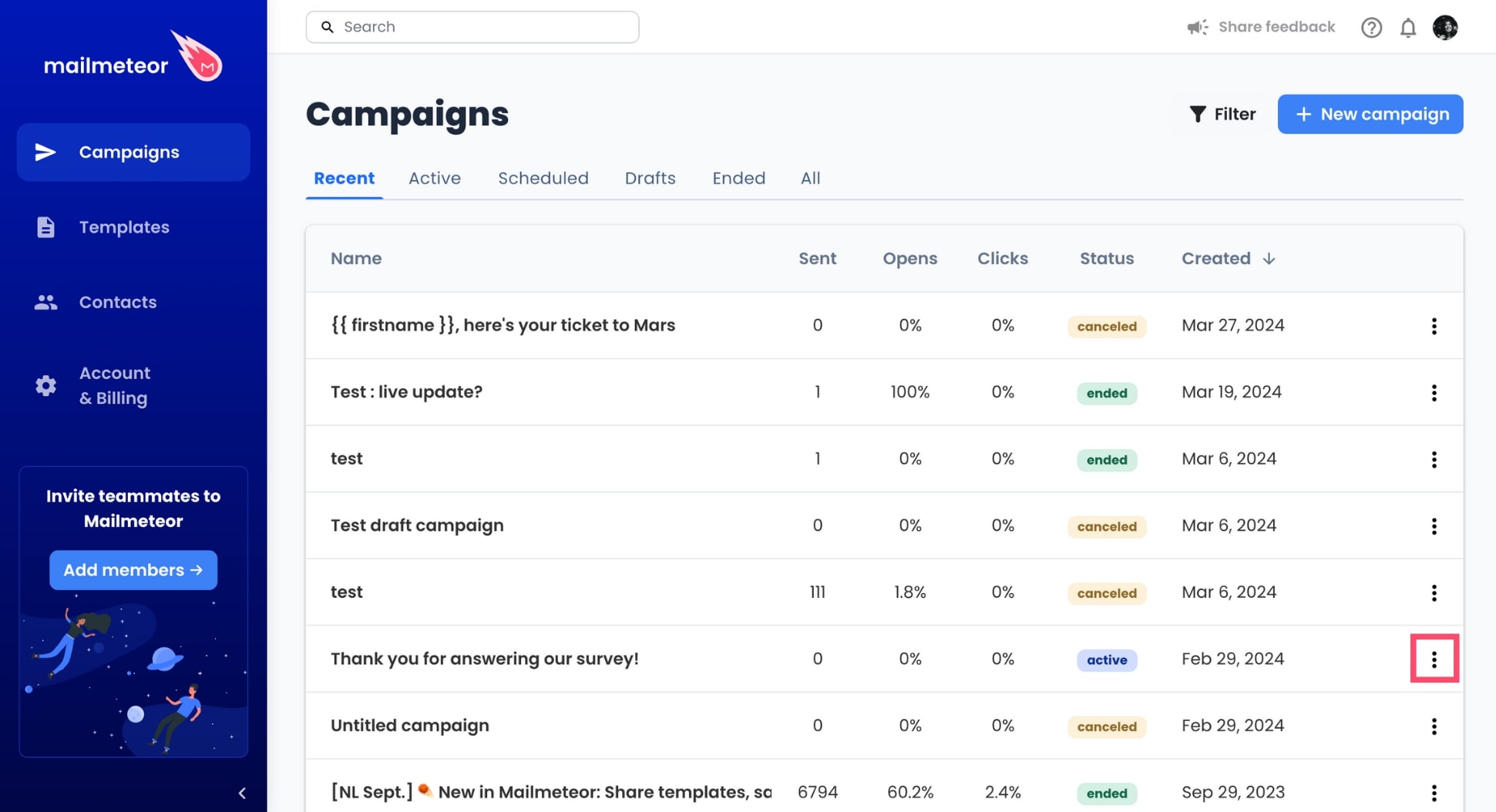This screenshot has width=1496, height=812.
Task: Switch to the Drafts tab
Action: pyautogui.click(x=650, y=179)
